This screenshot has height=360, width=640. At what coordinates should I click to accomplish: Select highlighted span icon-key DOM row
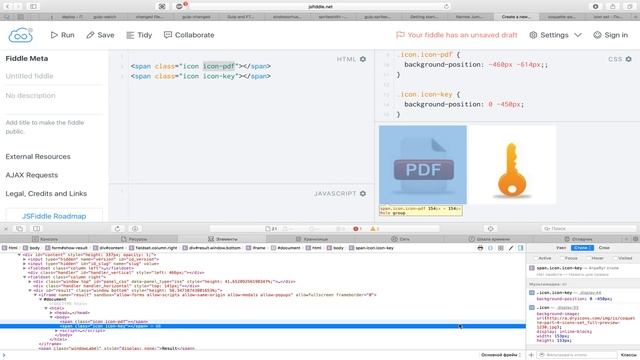pos(263,326)
